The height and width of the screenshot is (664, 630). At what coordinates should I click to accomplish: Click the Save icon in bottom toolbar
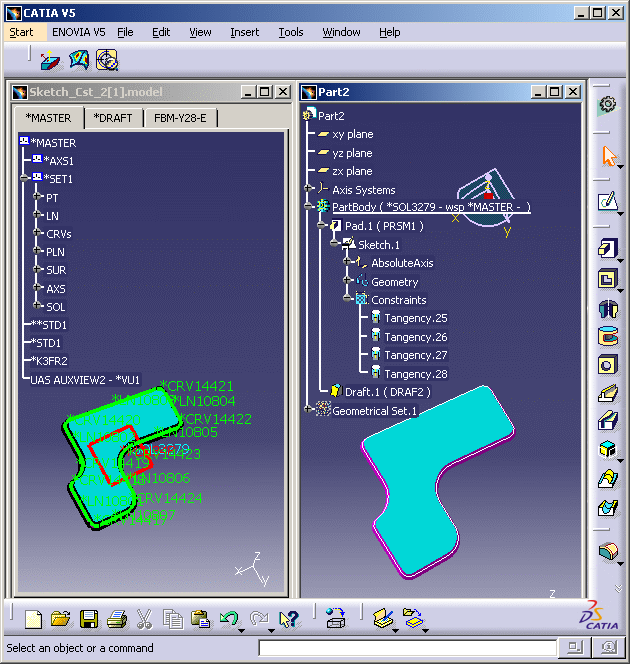pyautogui.click(x=89, y=619)
